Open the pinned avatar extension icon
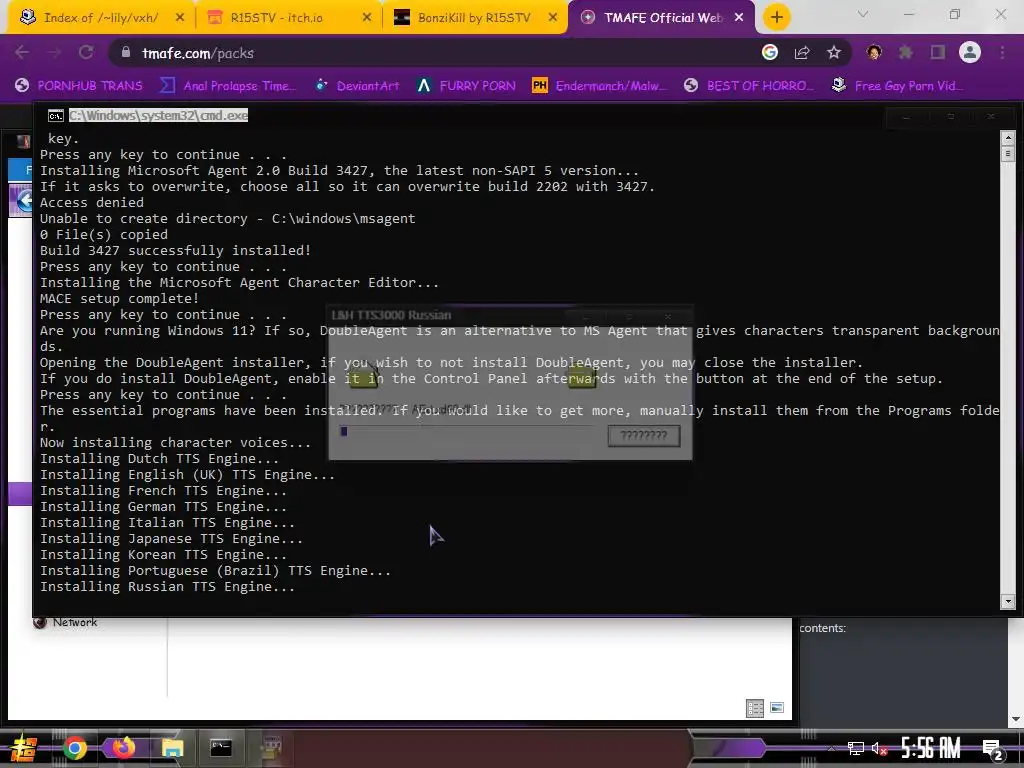Screen dimensions: 1024x768 coord(874,52)
